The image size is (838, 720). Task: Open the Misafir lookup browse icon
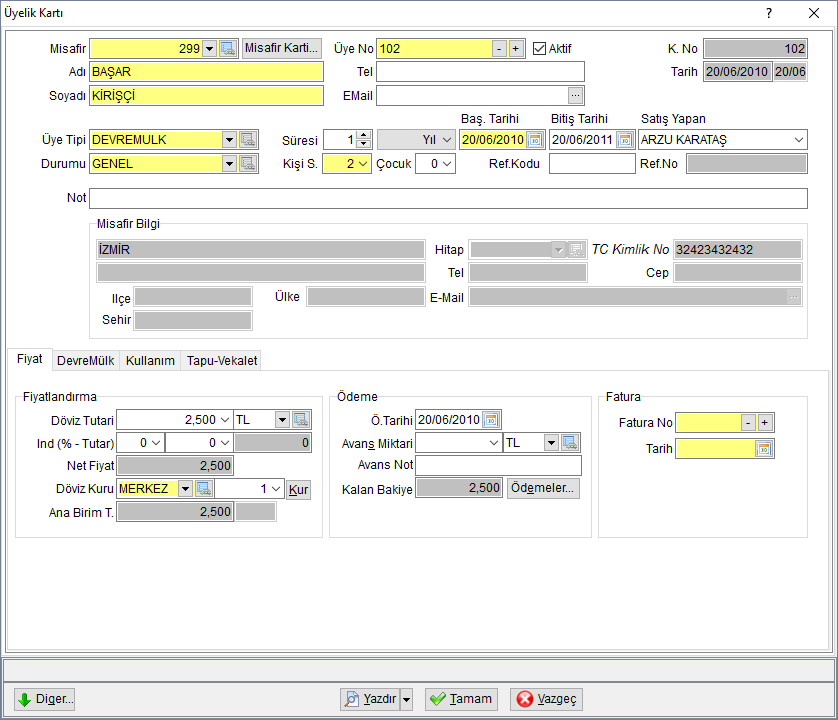point(228,49)
